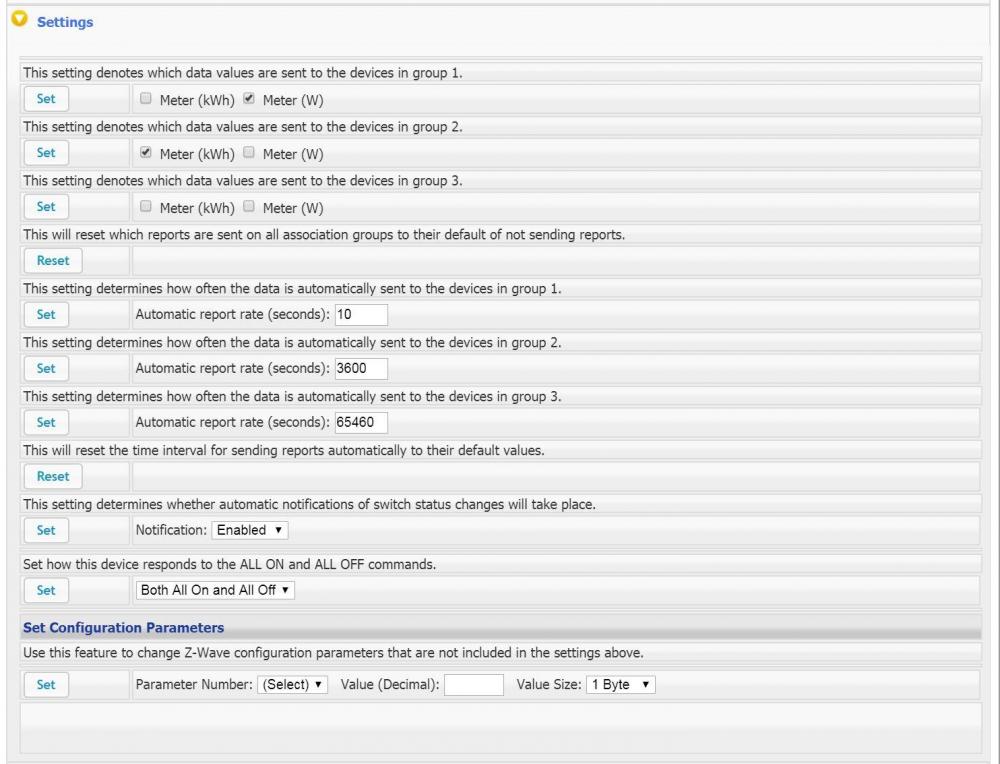
Task: Click the group 1 report rate field
Action: pos(361,314)
